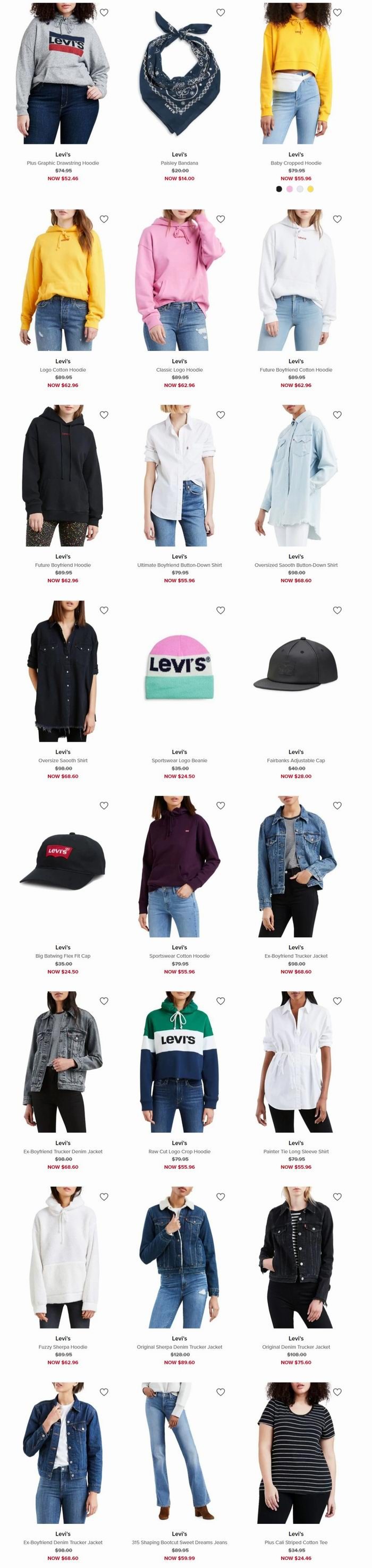The width and height of the screenshot is (372, 1568).
Task: Save Sportswear Logo Beanie with heart icon
Action: pos(221,610)
